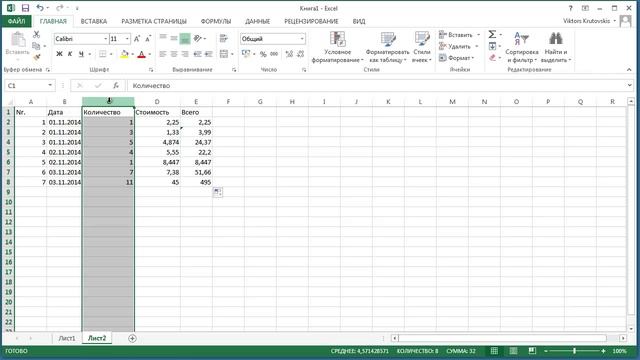Increase decimal places
Viewport: 640px width, 360px height.
coord(289,54)
